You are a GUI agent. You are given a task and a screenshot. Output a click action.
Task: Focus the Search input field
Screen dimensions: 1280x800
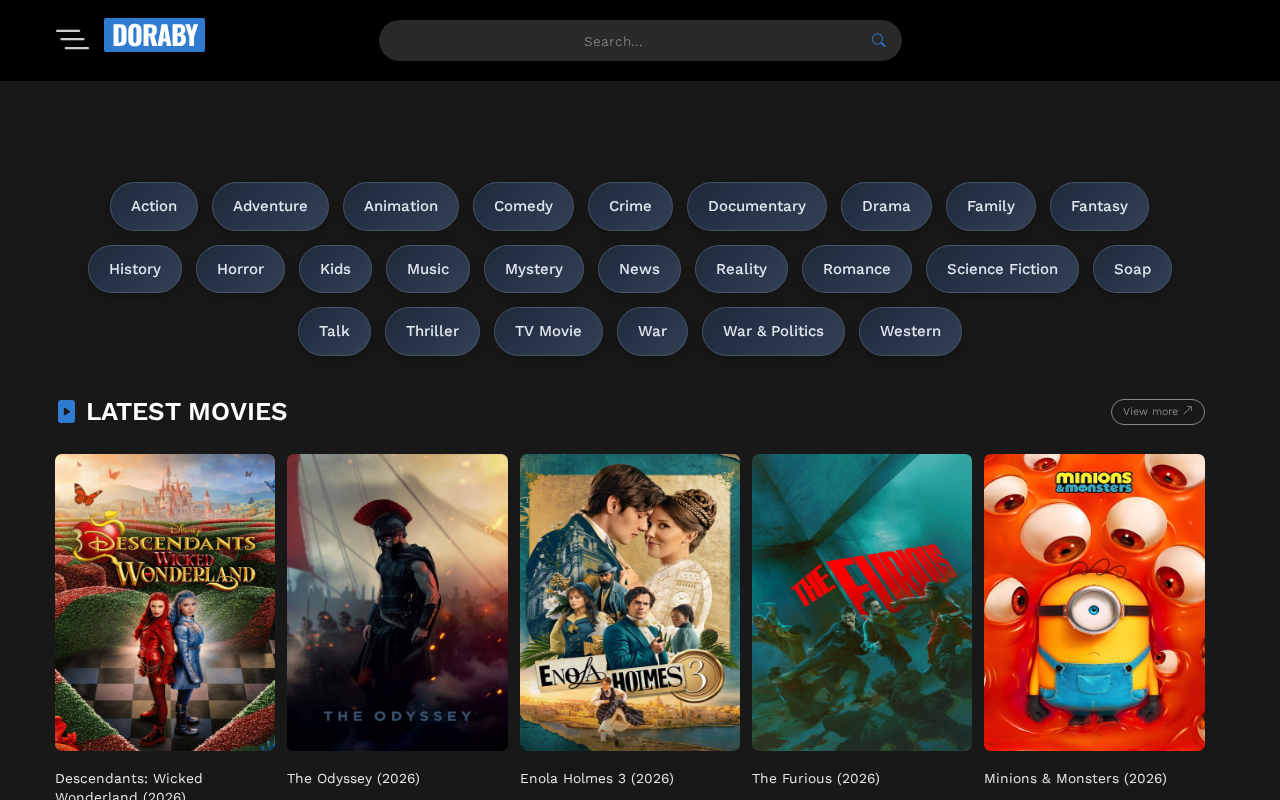point(640,41)
